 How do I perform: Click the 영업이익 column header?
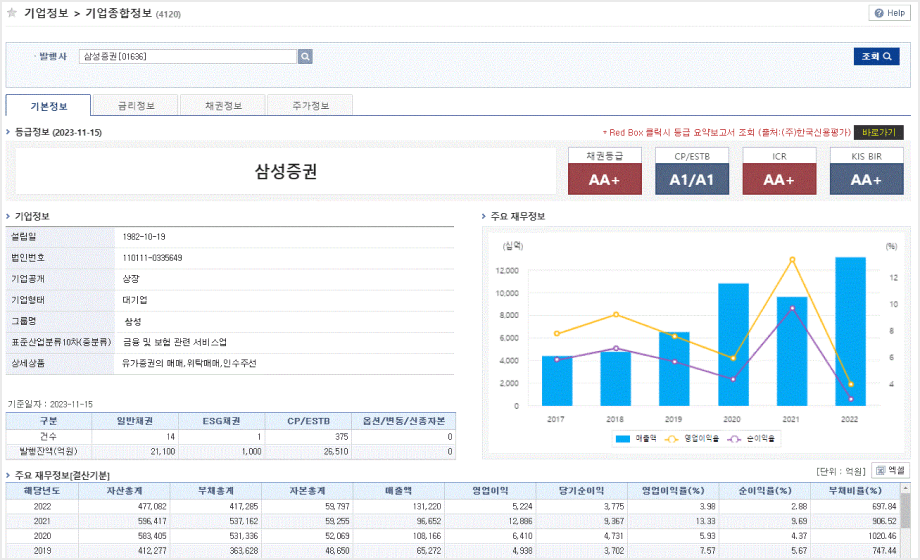pos(491,491)
